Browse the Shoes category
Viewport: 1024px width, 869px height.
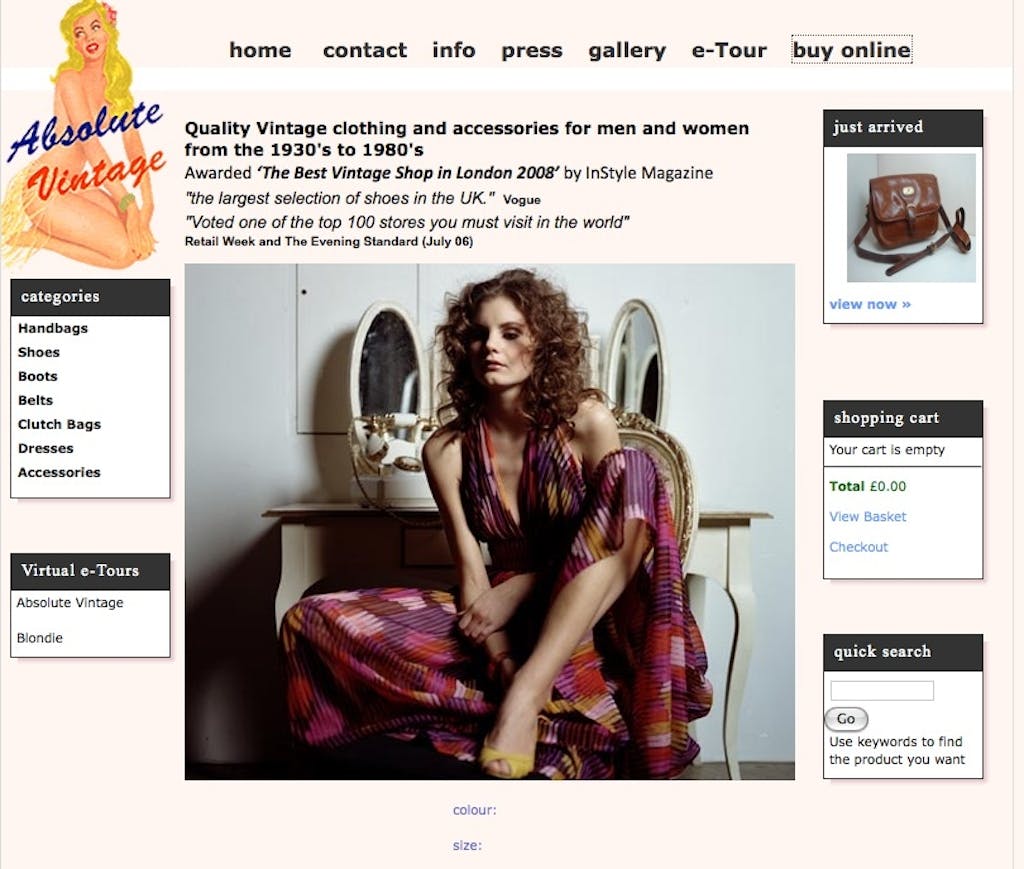39,353
